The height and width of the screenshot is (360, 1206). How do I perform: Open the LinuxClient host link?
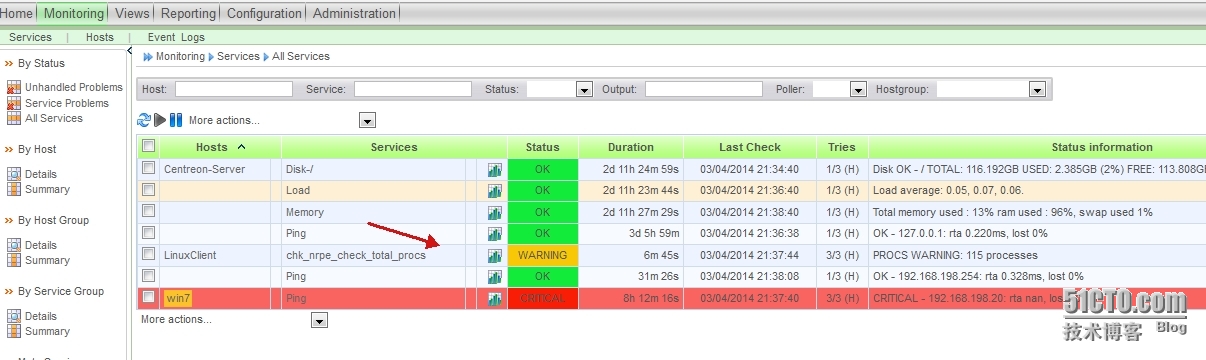coord(190,255)
